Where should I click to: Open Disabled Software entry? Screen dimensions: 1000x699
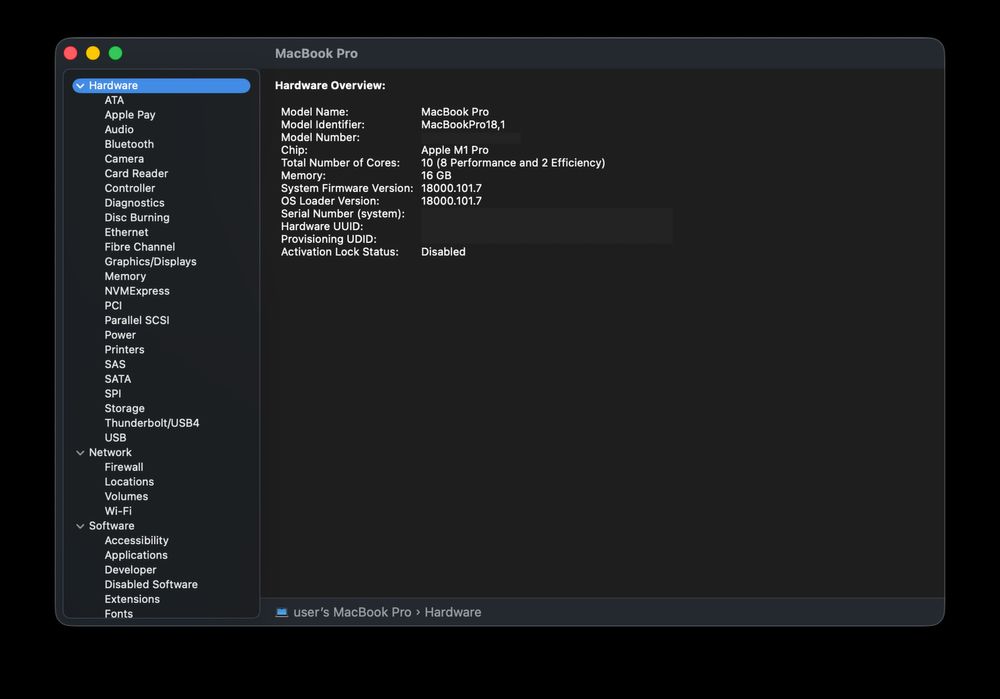click(x=151, y=584)
